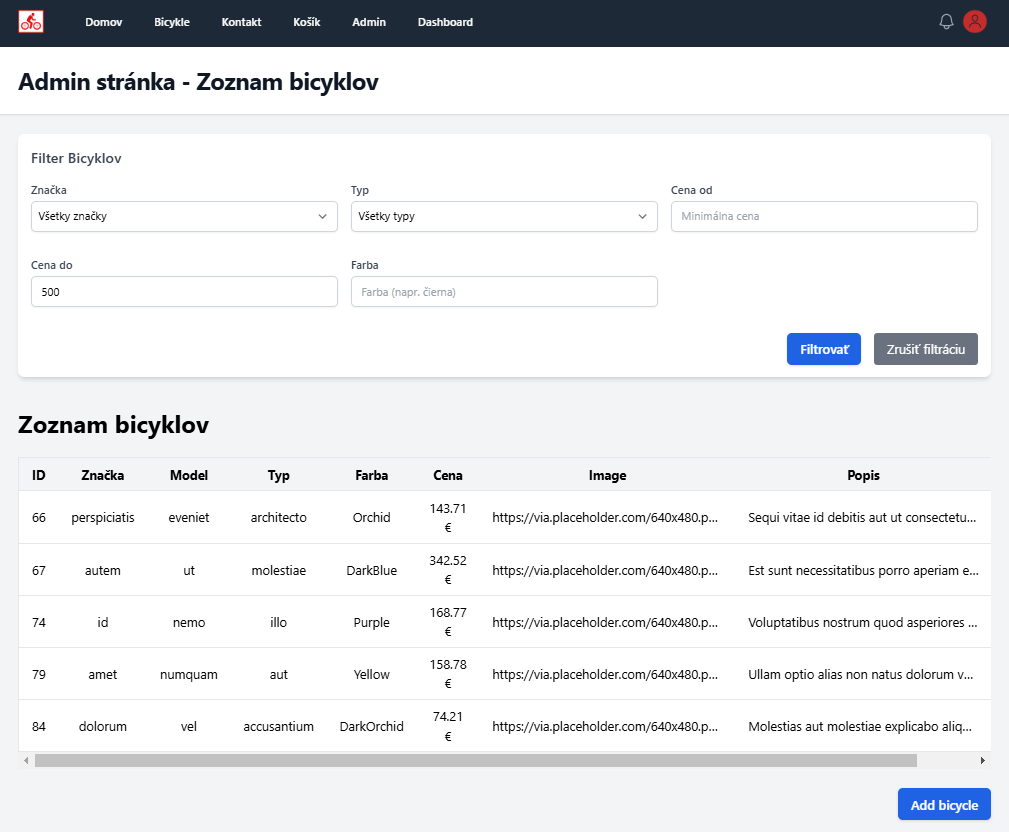The height and width of the screenshot is (832, 1009).
Task: Click the Cena column header
Action: pyautogui.click(x=448, y=475)
